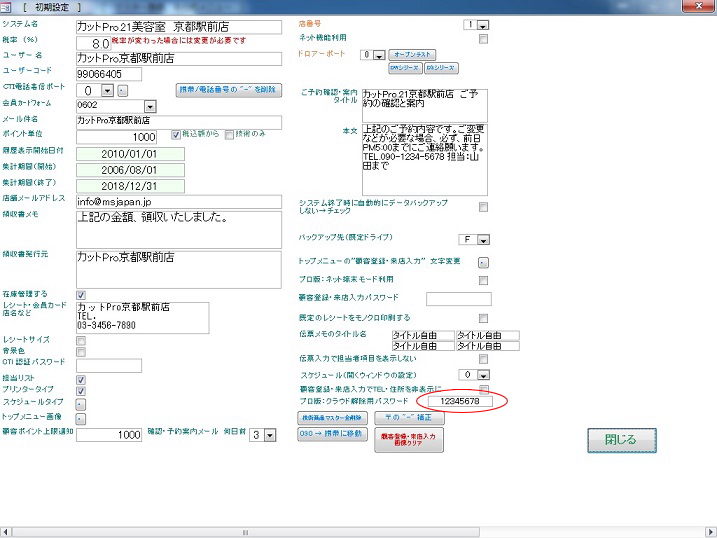Toggle the 税込額から checkbox
717x538 pixels.
tap(176, 135)
